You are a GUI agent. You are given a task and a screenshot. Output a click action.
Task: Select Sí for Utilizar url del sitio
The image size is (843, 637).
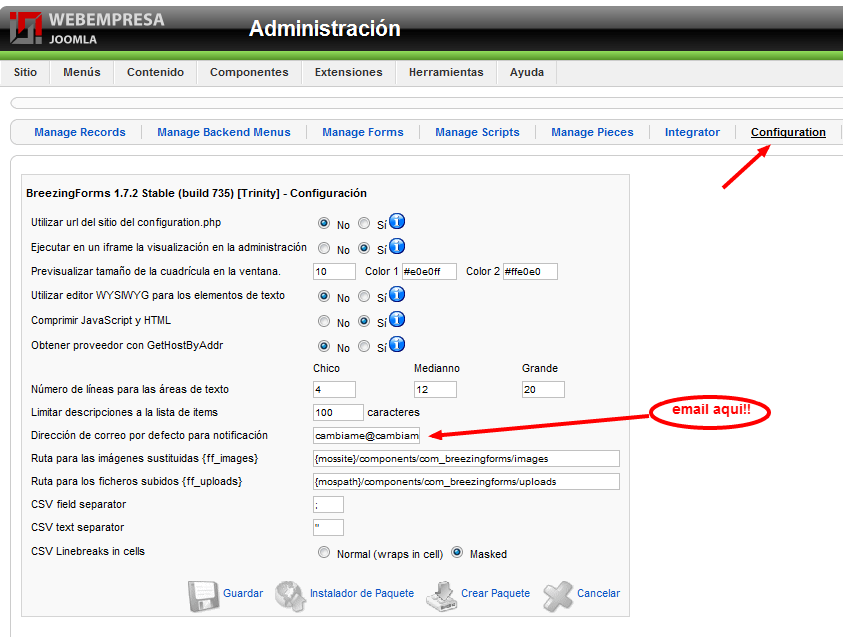point(364,223)
